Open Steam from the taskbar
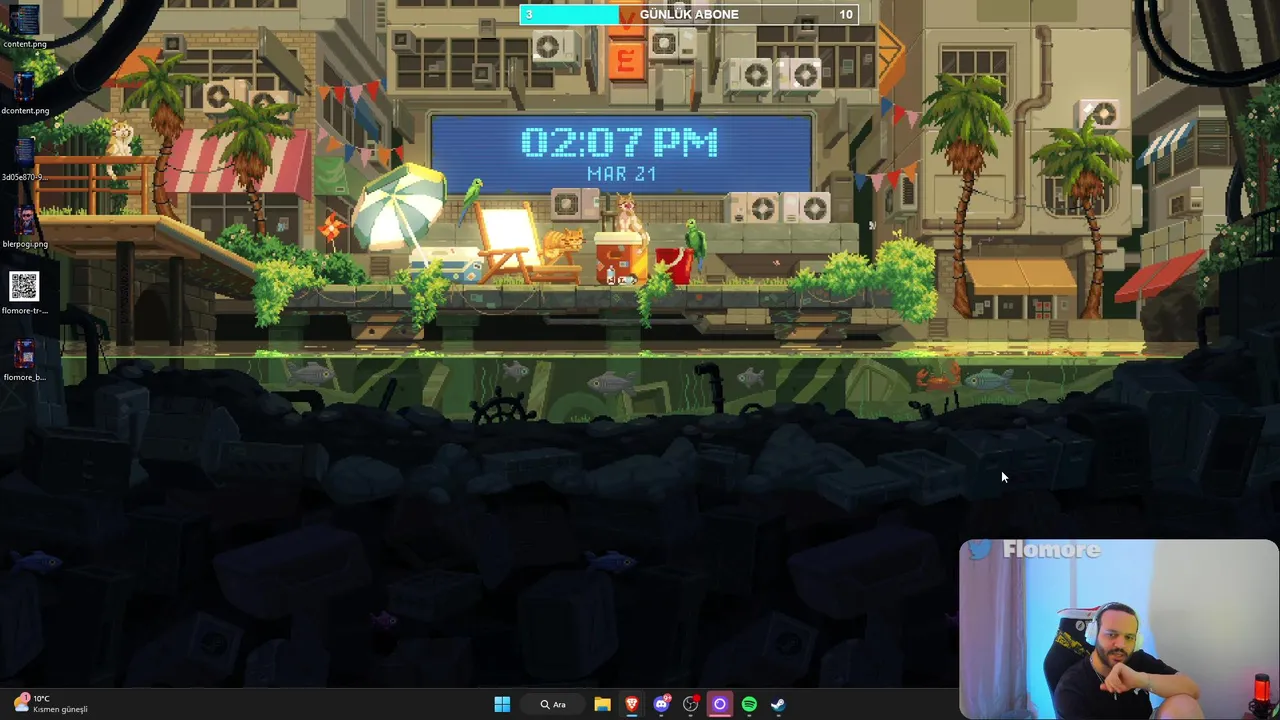 778,704
